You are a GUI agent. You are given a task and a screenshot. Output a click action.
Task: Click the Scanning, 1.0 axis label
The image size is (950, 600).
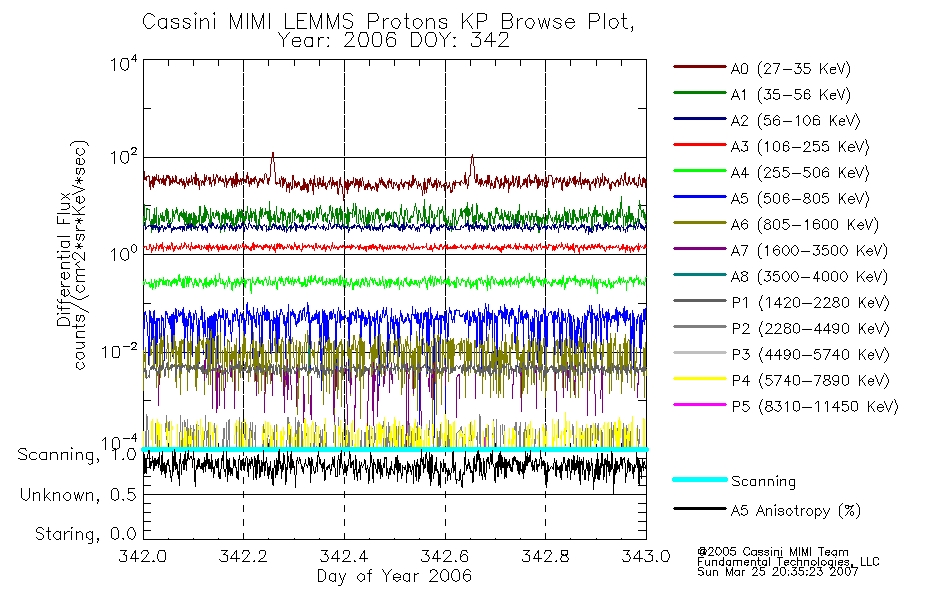(x=77, y=455)
